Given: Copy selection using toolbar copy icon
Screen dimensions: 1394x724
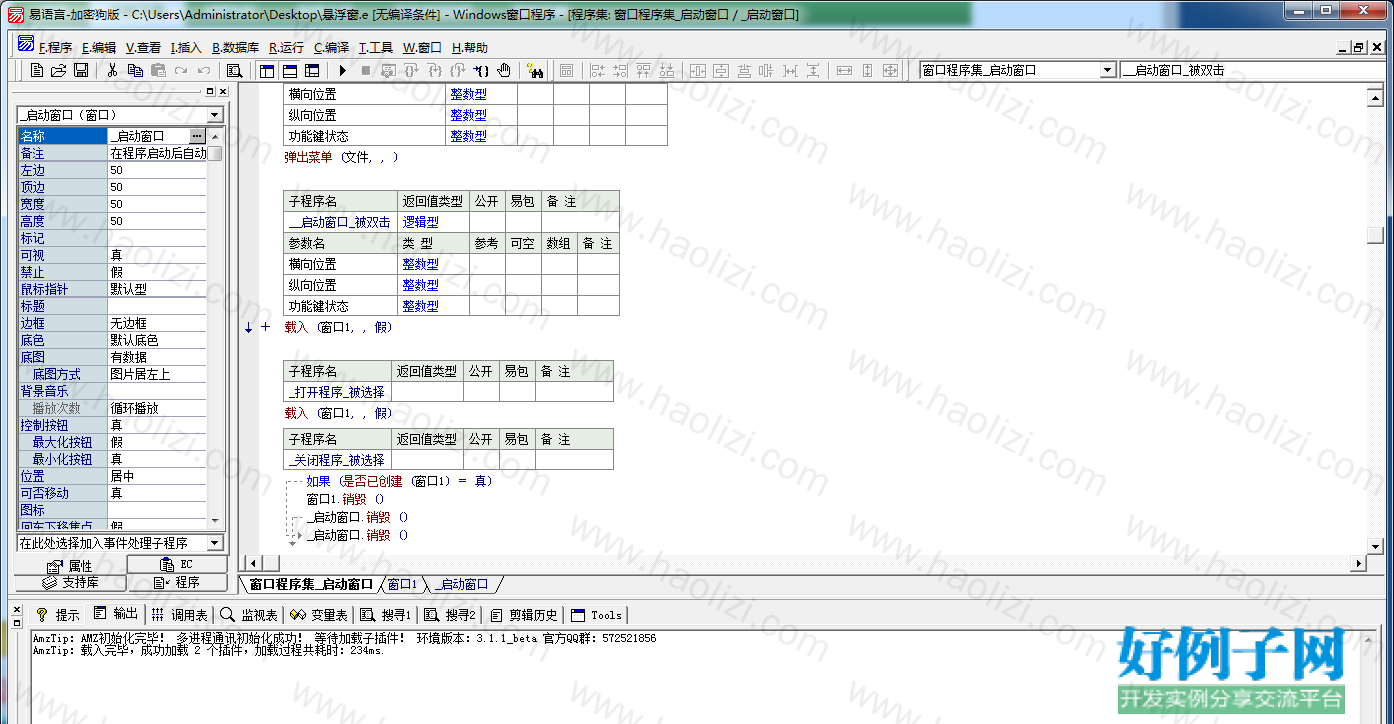Looking at the screenshot, I should (135, 70).
